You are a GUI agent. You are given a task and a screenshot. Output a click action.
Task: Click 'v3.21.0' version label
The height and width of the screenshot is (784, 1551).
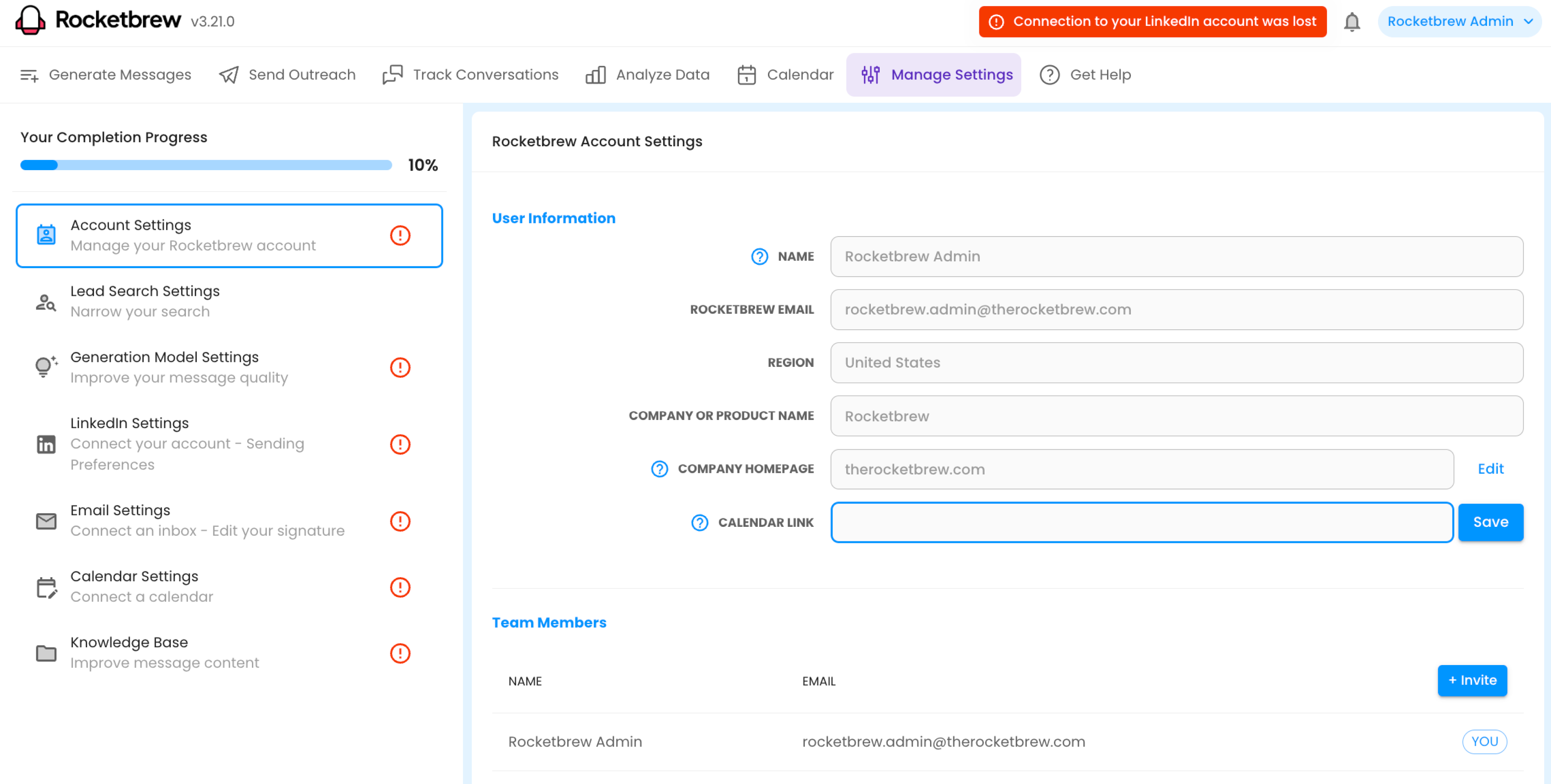[212, 22]
